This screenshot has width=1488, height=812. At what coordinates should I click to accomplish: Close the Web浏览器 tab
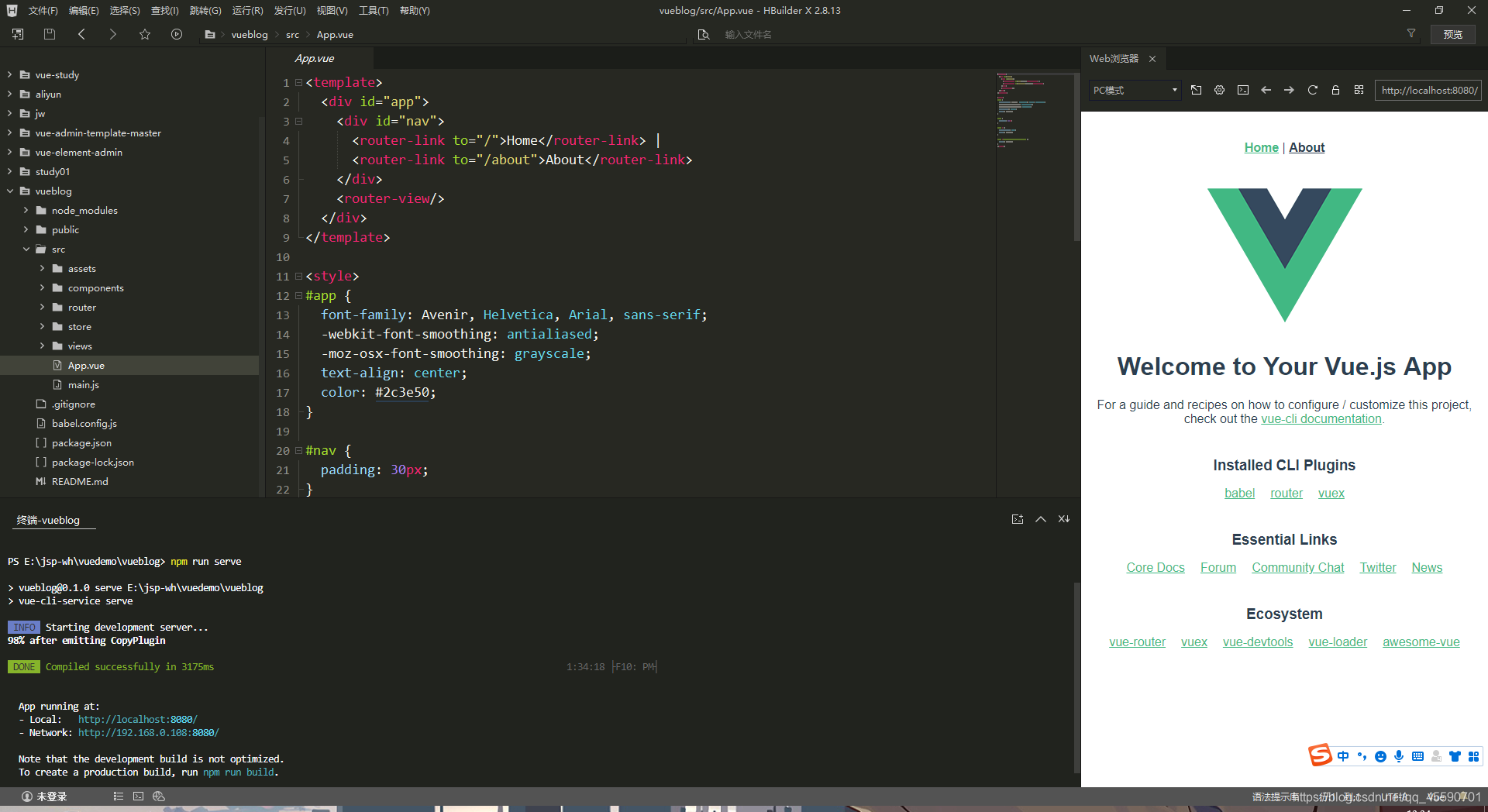click(x=1152, y=59)
